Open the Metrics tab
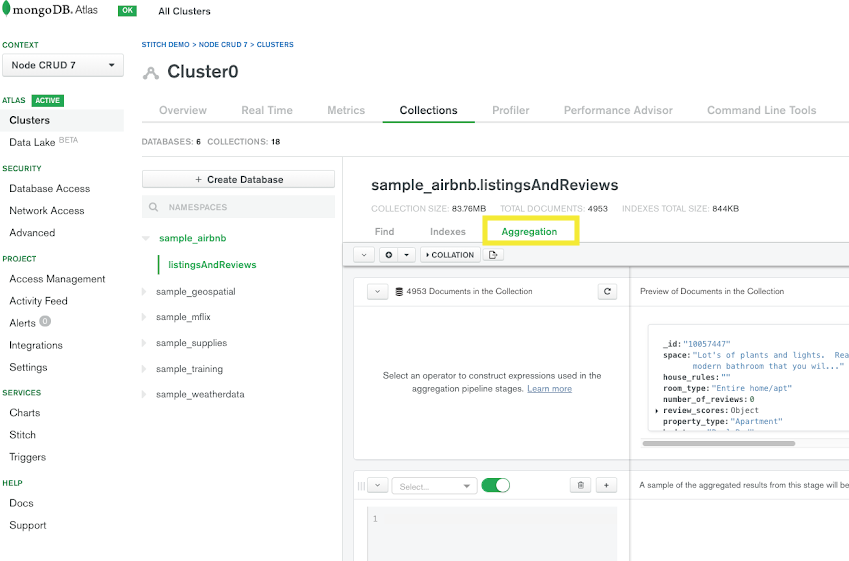The width and height of the screenshot is (849, 561). pos(346,110)
